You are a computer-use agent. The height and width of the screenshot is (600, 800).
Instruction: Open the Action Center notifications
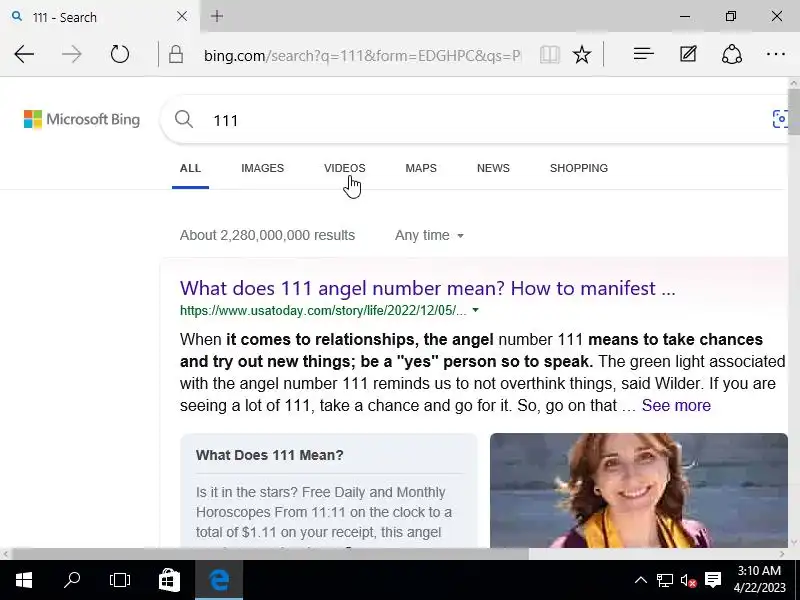pos(713,580)
